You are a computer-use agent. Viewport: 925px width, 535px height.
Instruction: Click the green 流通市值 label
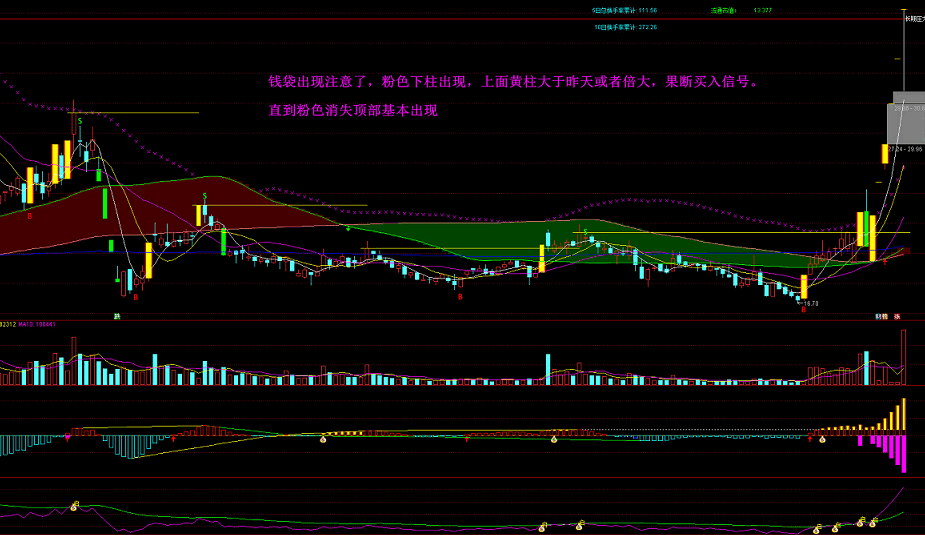[723, 11]
